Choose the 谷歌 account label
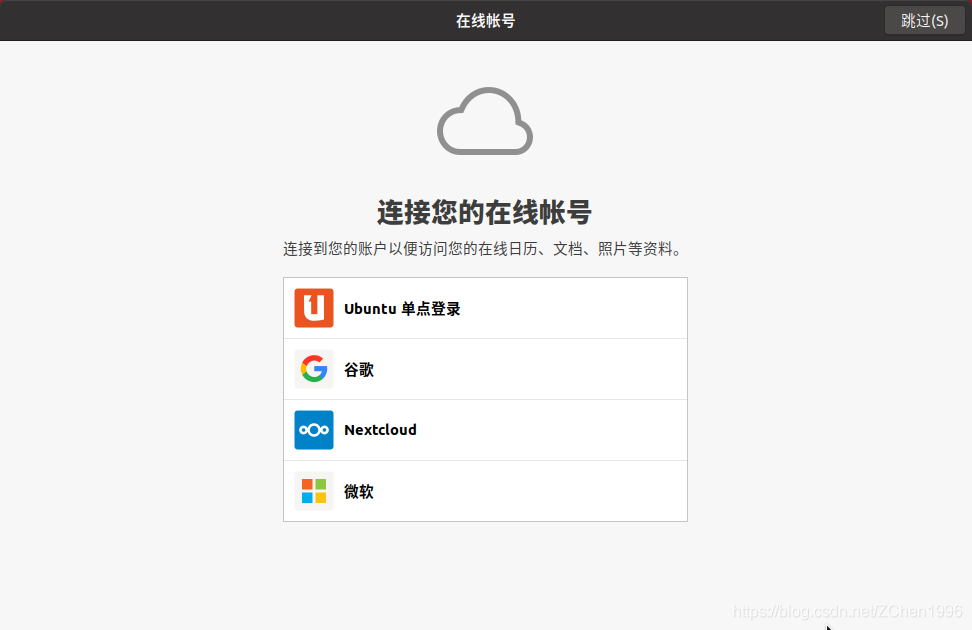 coord(359,370)
